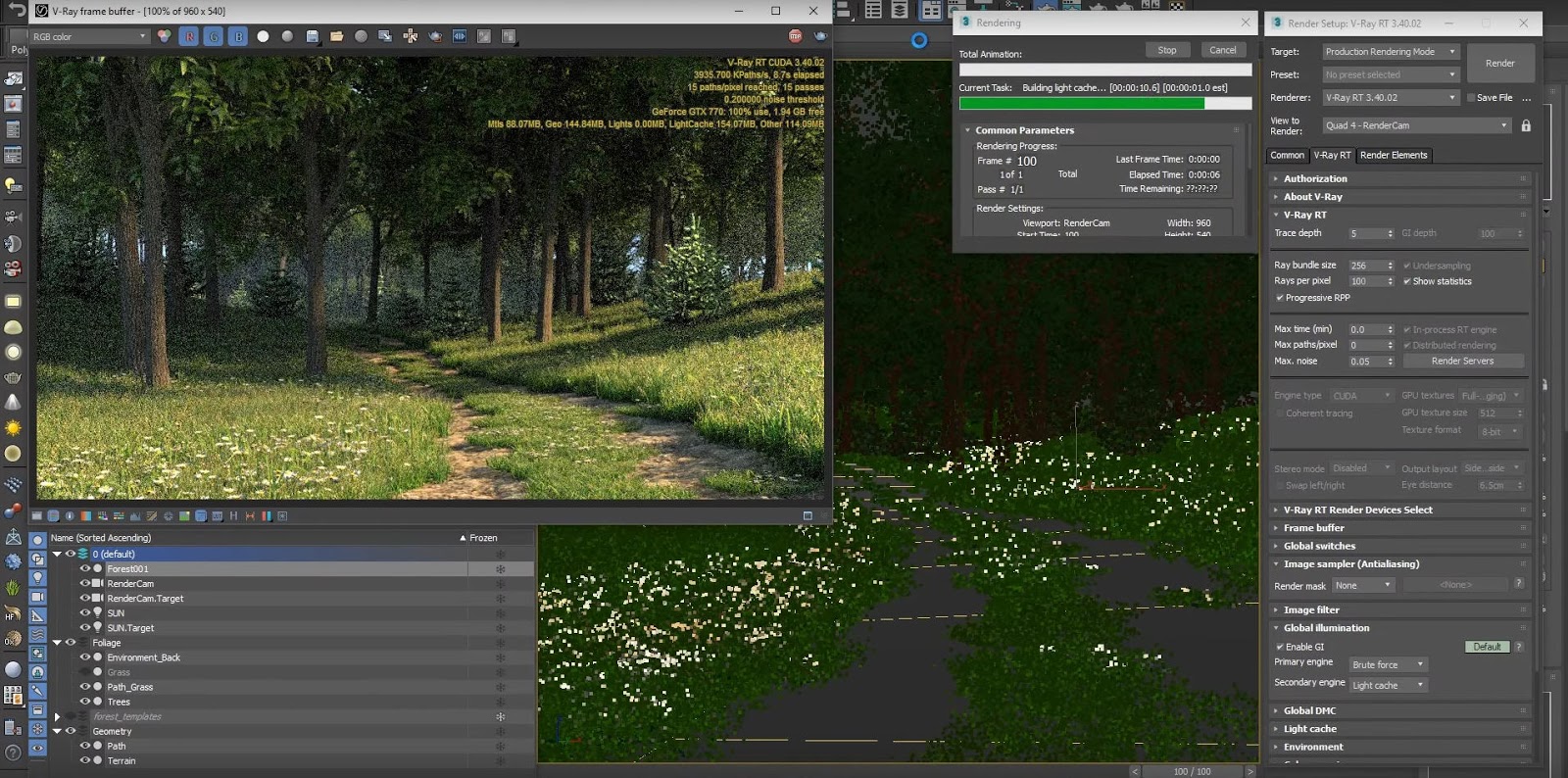Collapse the Foliage layer group
This screenshot has height=778, width=1568.
[57, 643]
